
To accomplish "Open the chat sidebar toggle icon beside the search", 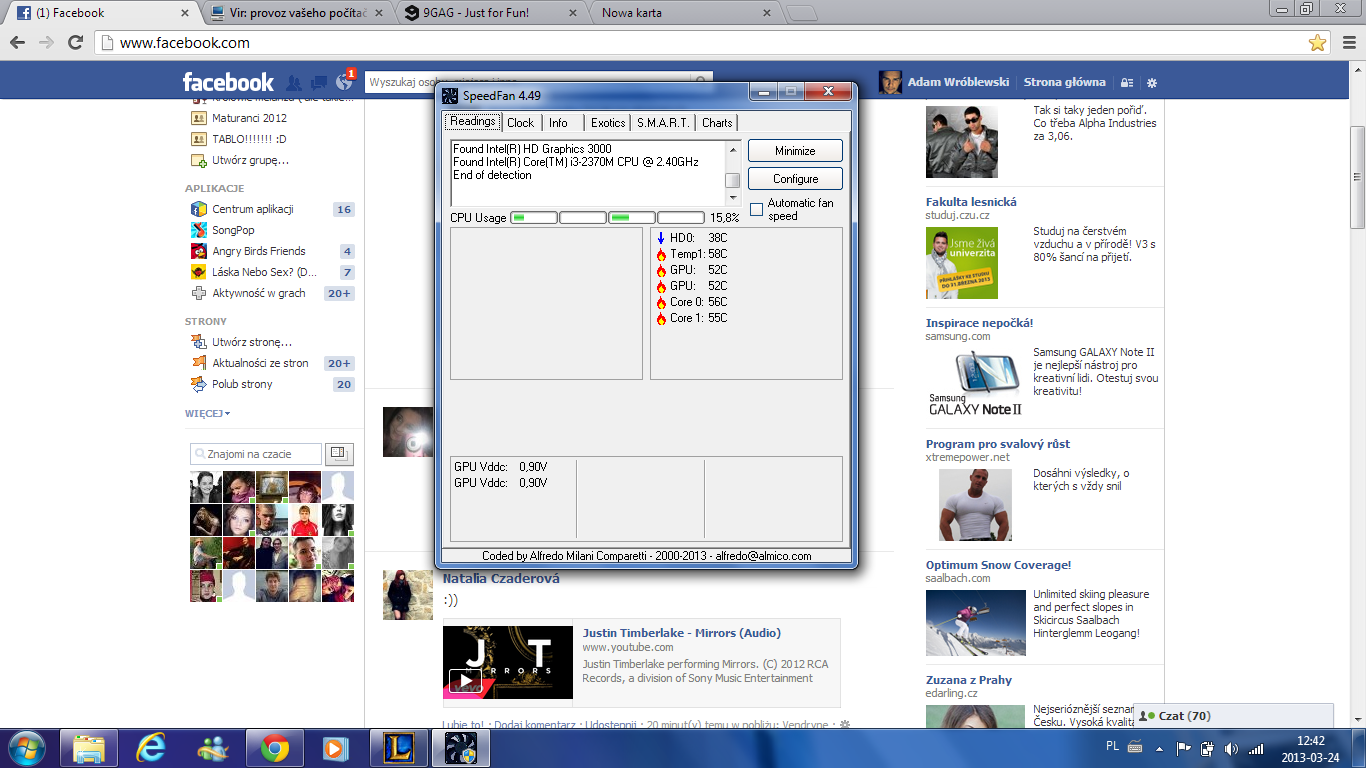I will tap(340, 454).
